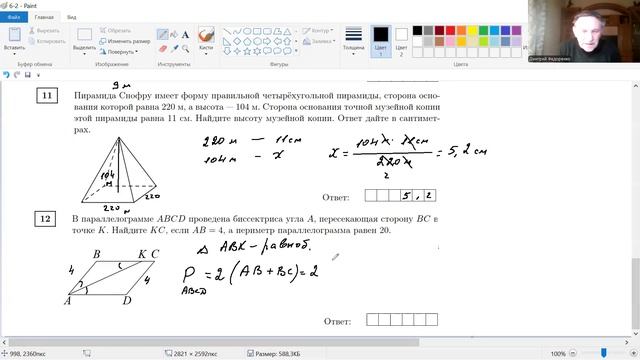Choose the up arrow shape

pyautogui.click(x=287, y=41)
